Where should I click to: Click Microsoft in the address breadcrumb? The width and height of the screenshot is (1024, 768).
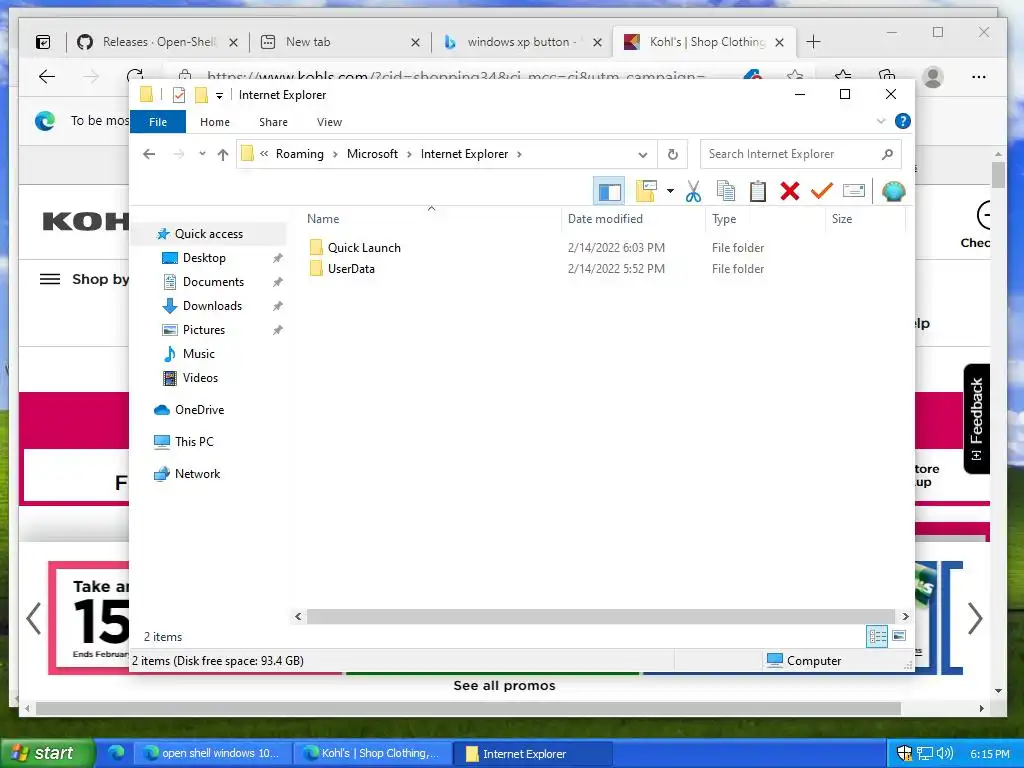coord(372,154)
